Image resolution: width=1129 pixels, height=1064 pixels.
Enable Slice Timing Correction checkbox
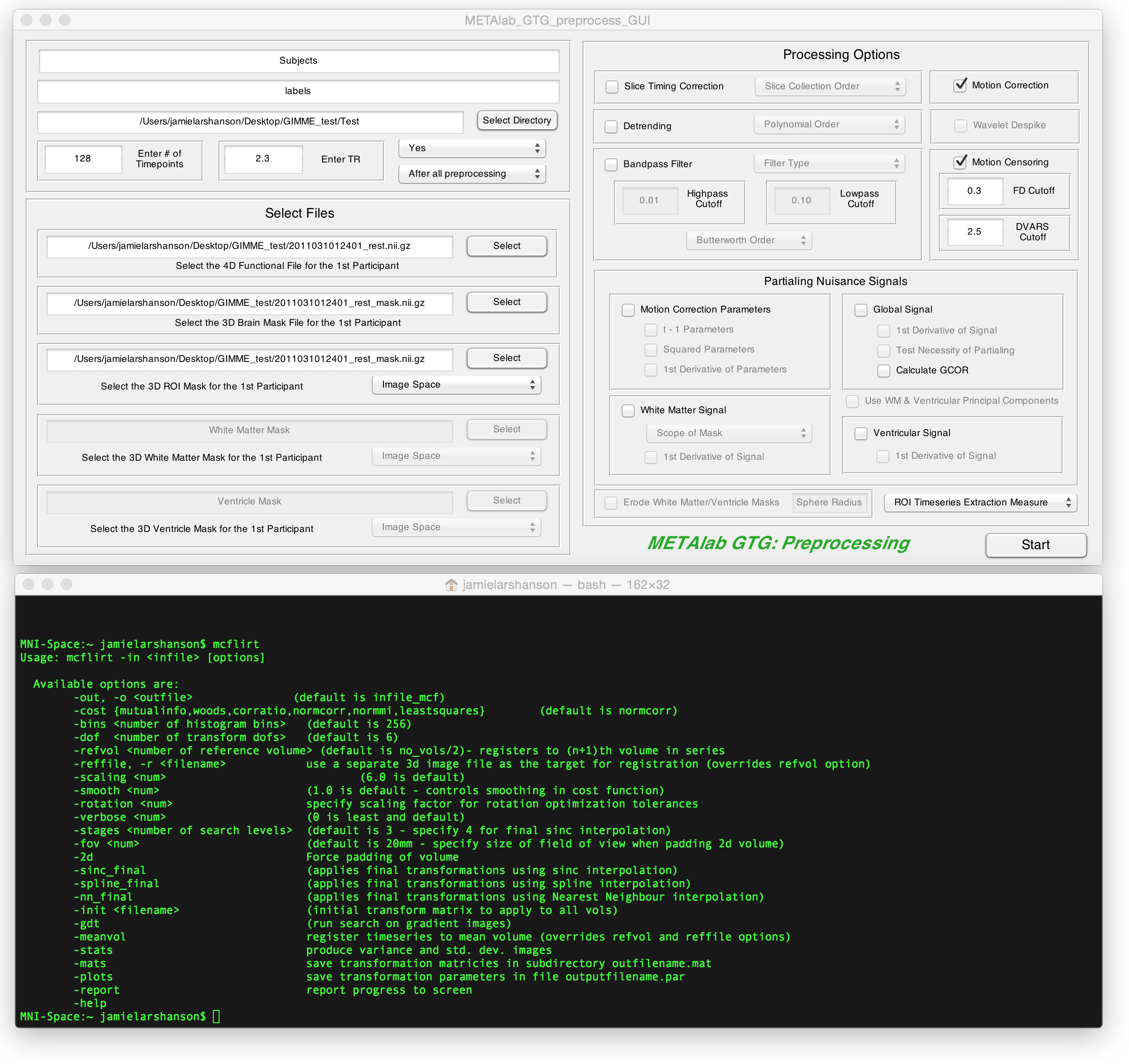tap(612, 87)
